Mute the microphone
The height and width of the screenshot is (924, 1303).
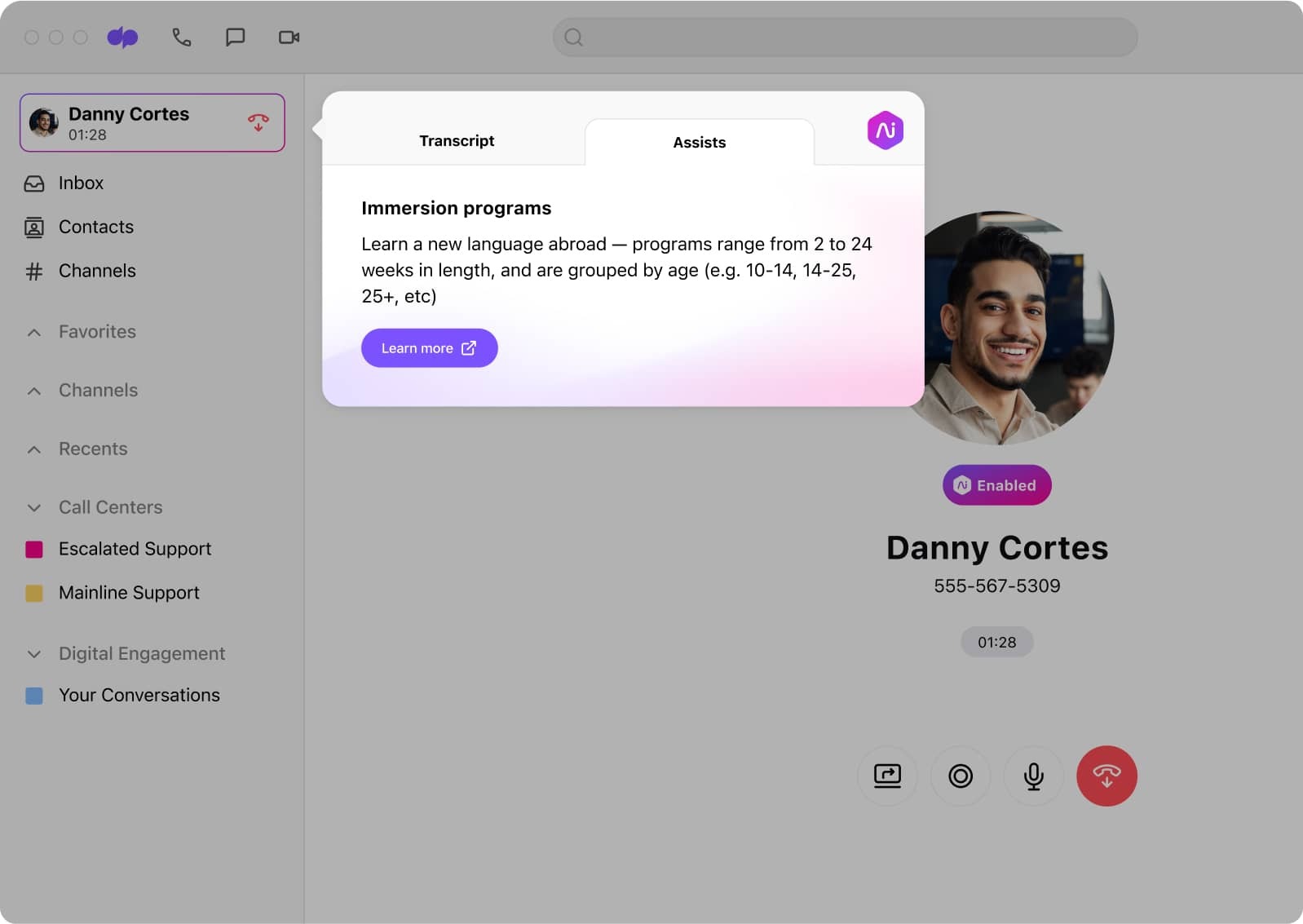pos(1033,776)
